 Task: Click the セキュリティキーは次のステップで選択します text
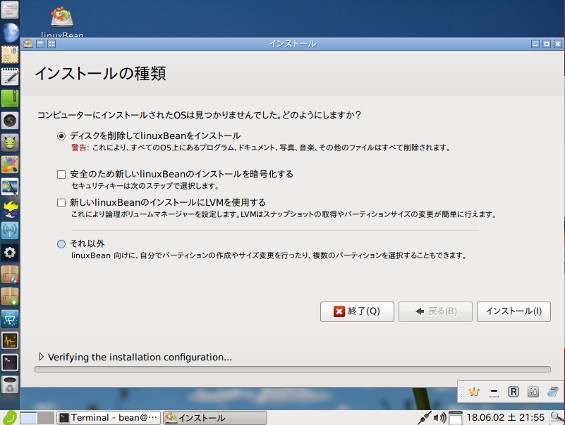click(145, 186)
